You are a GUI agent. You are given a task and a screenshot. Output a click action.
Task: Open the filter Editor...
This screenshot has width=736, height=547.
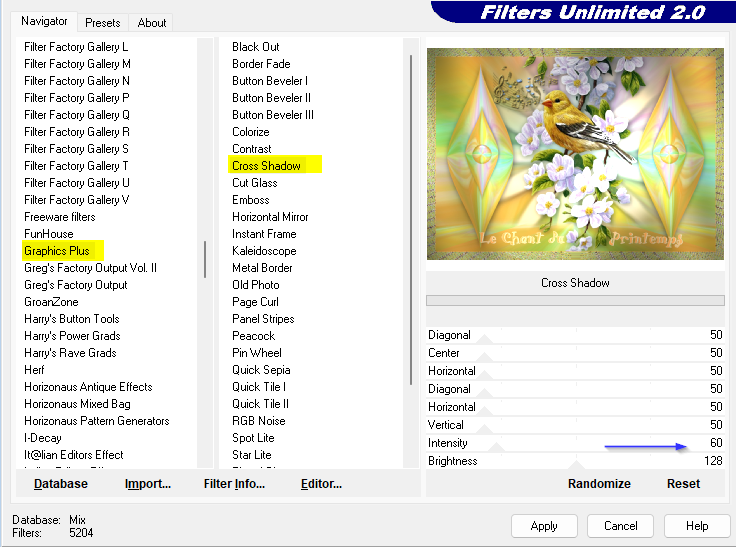coord(321,484)
